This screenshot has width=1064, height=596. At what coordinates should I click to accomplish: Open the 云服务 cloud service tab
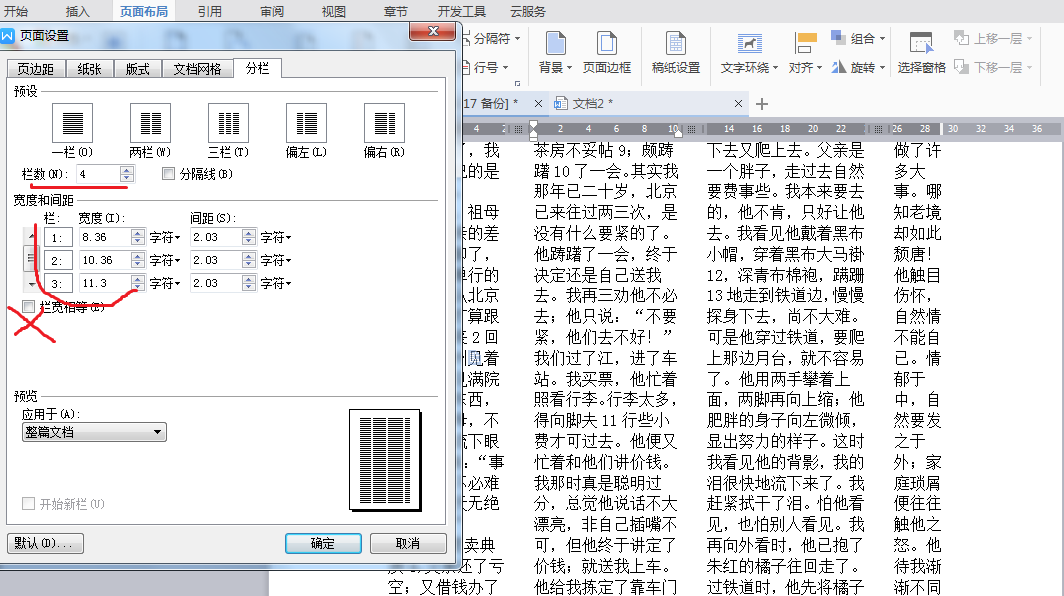pyautogui.click(x=528, y=11)
